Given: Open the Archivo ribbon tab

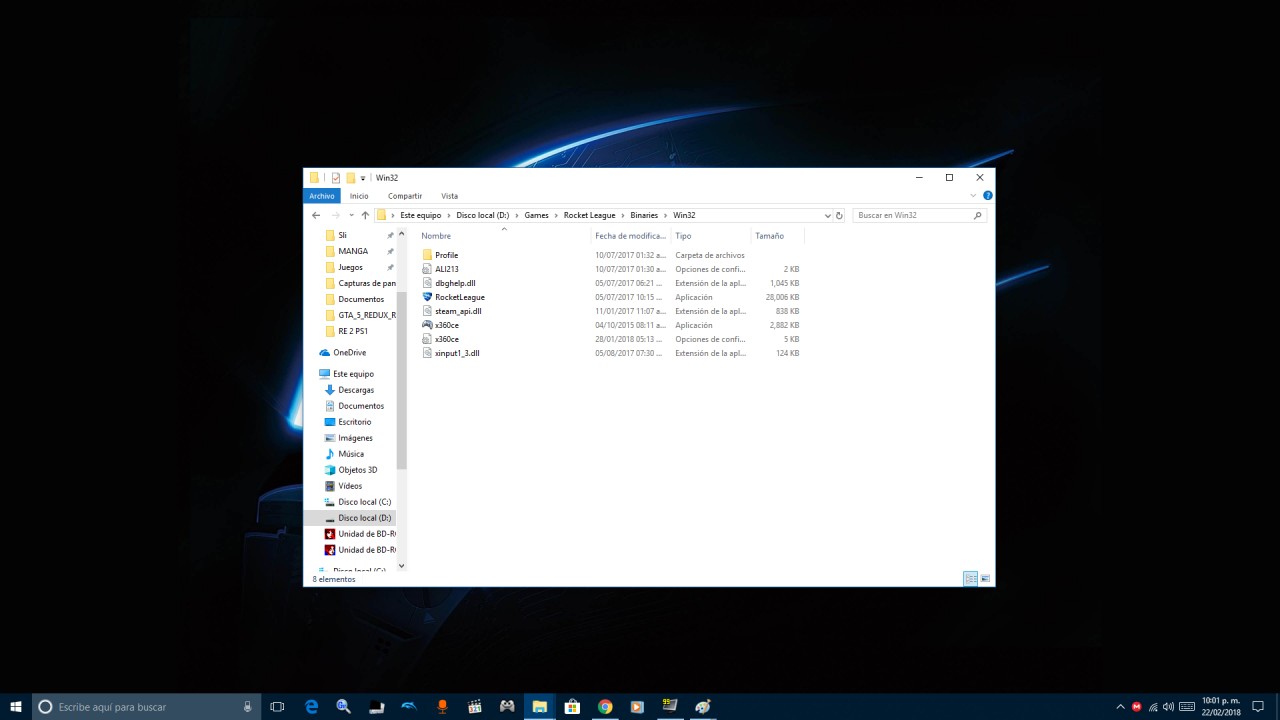Looking at the screenshot, I should click(322, 196).
